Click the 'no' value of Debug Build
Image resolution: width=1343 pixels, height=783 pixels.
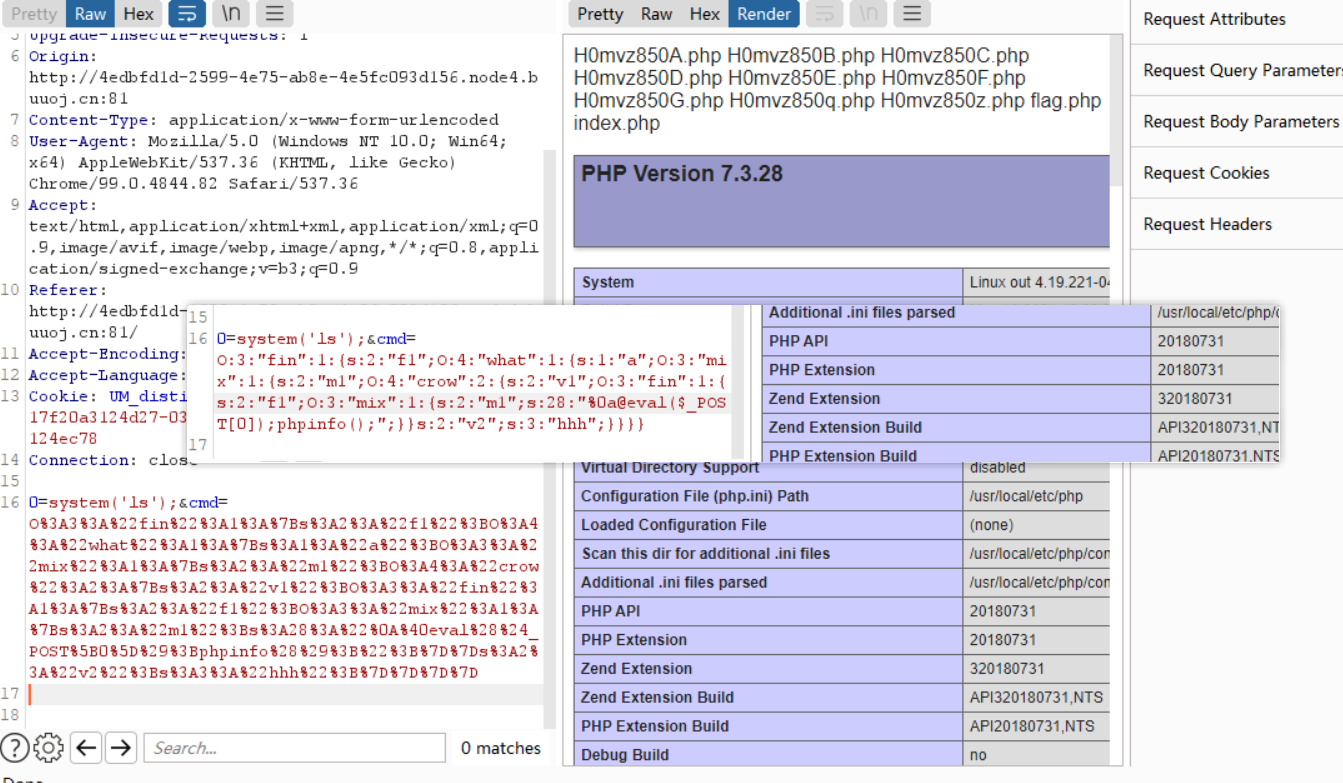click(978, 755)
